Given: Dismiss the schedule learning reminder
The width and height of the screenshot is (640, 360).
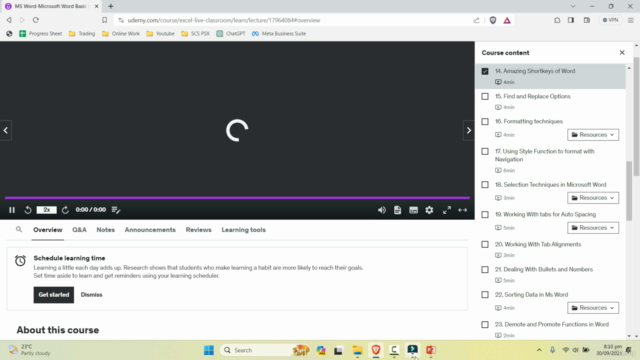Looking at the screenshot, I should (91, 295).
